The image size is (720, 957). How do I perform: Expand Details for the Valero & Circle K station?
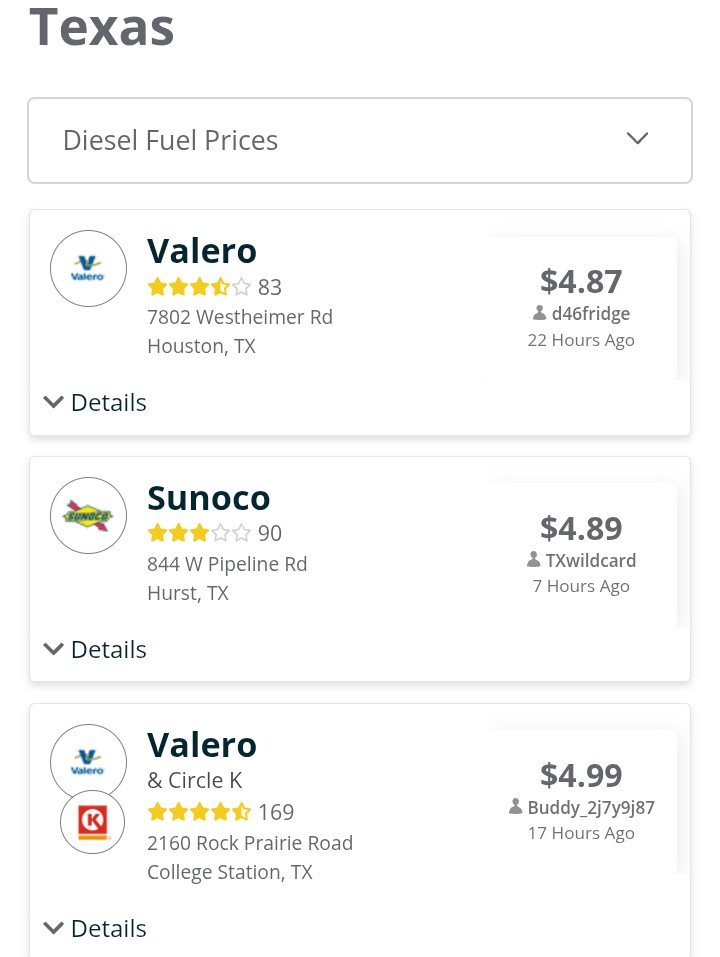click(x=95, y=928)
